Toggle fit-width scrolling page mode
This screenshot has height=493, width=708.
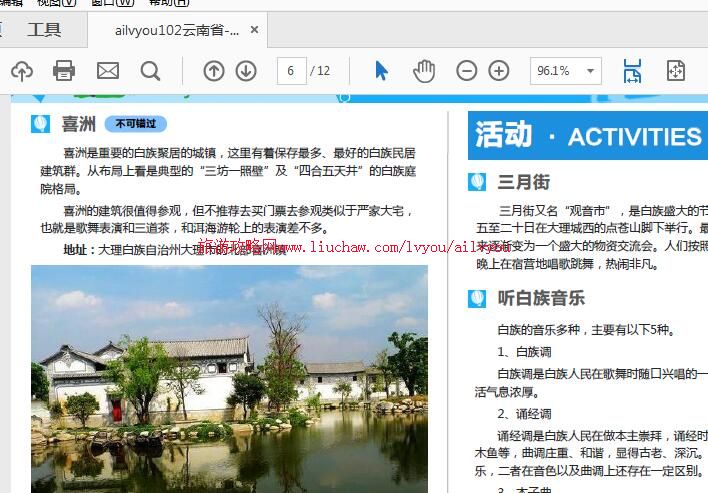pos(632,70)
